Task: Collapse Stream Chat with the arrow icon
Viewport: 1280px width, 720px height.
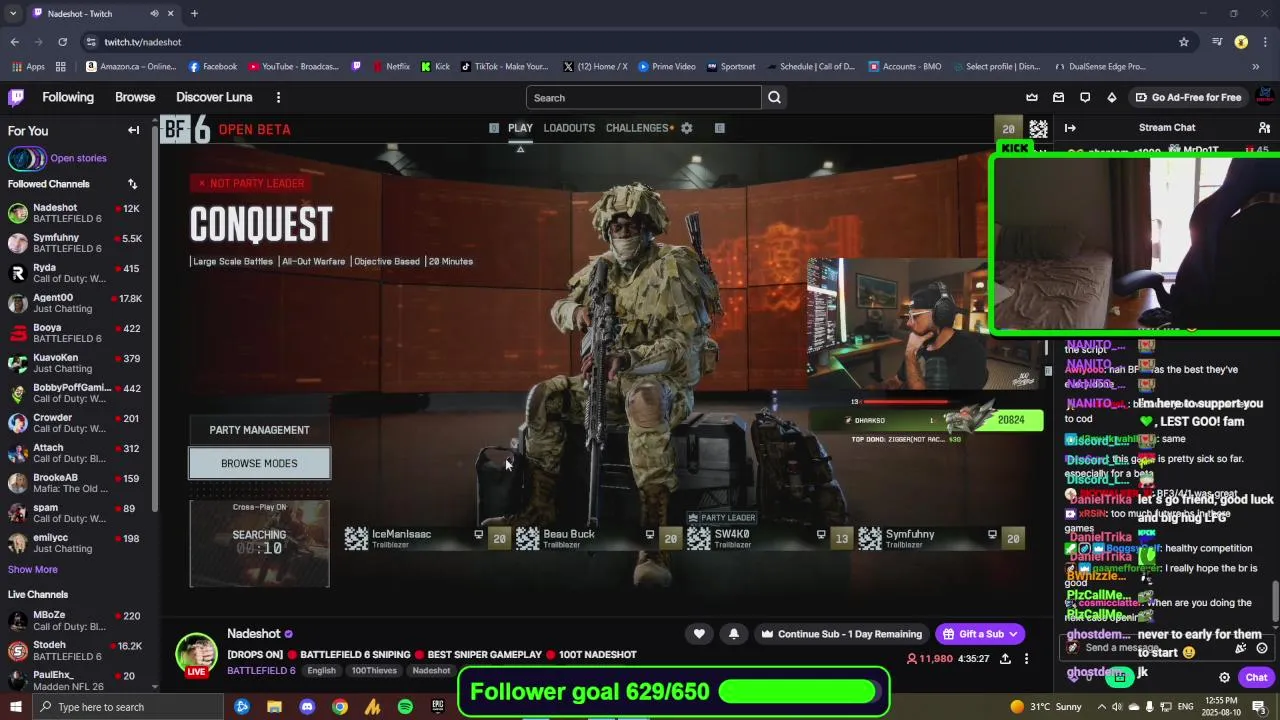Action: point(1070,127)
